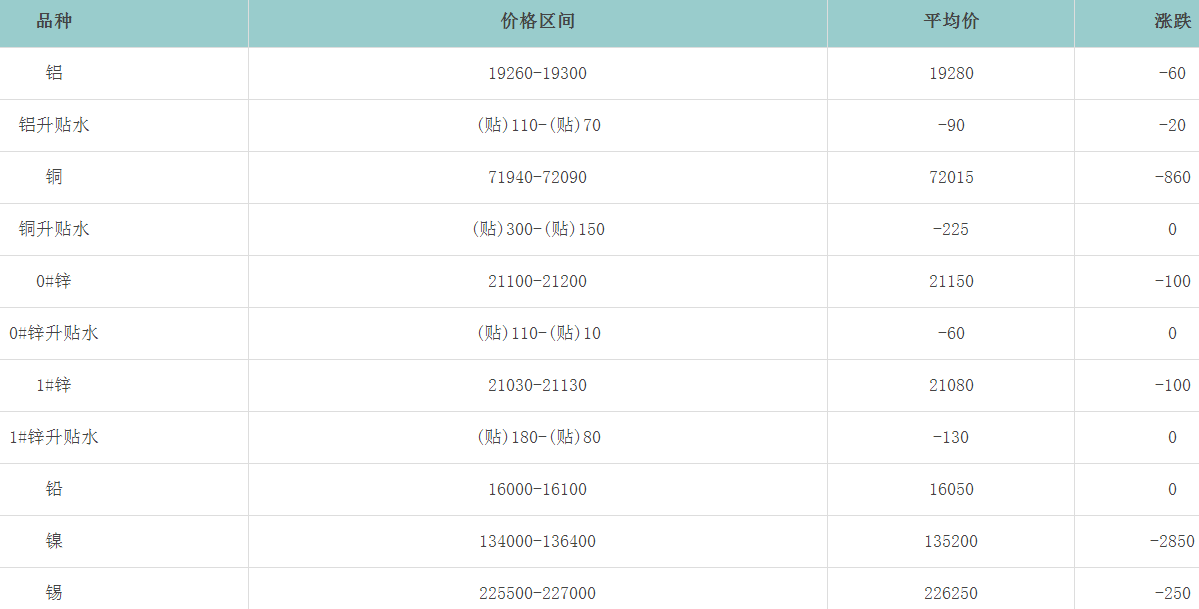Viewport: 1199px width, 609px height.
Task: Select the 锡 product name
Action: pos(54,593)
